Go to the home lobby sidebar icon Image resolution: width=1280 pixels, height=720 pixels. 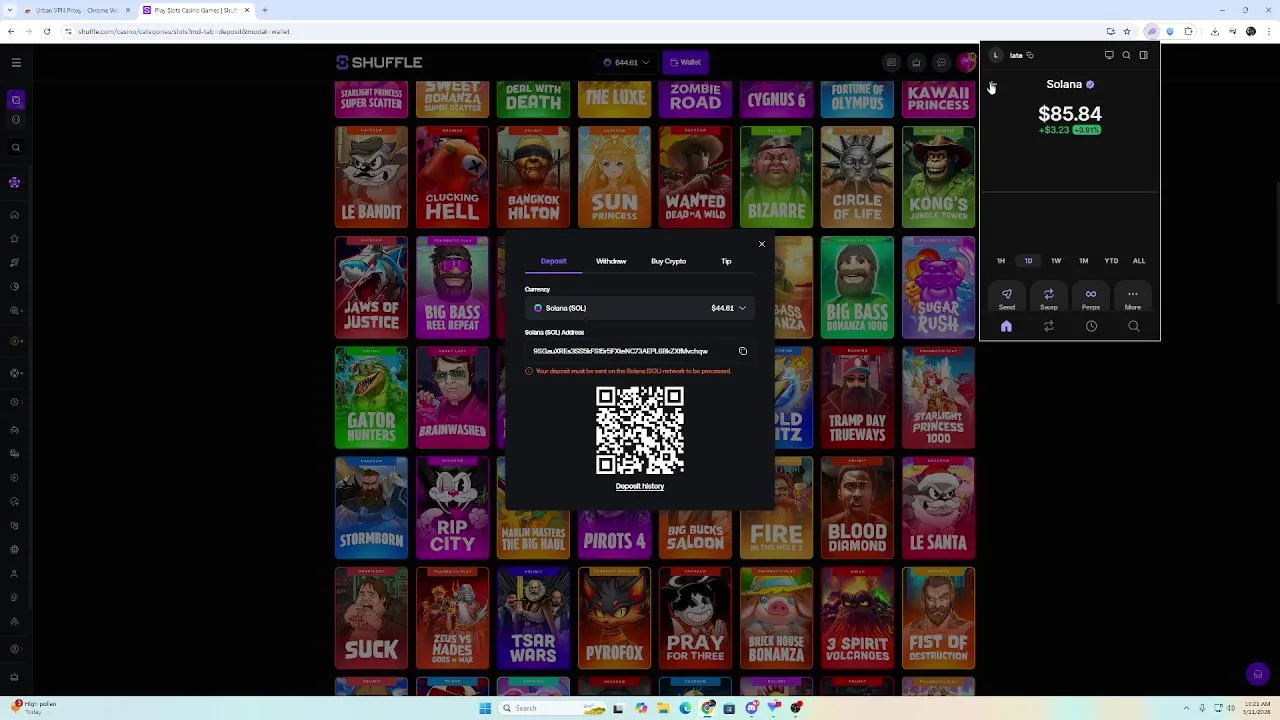14,215
